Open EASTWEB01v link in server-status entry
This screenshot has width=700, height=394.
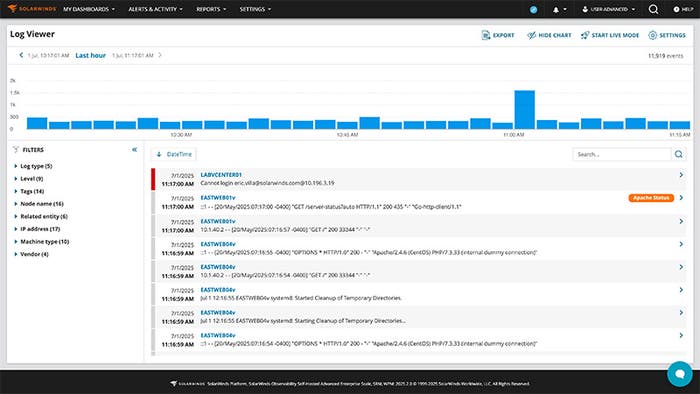218,197
